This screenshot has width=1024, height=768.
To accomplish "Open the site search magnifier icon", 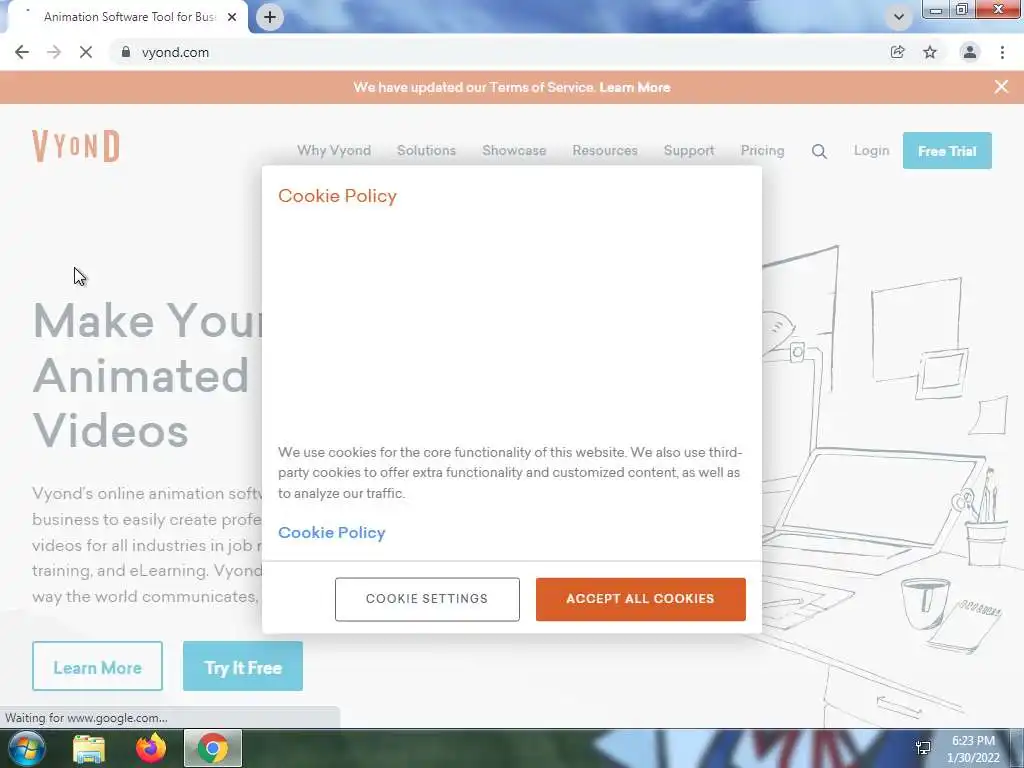I will click(x=819, y=152).
